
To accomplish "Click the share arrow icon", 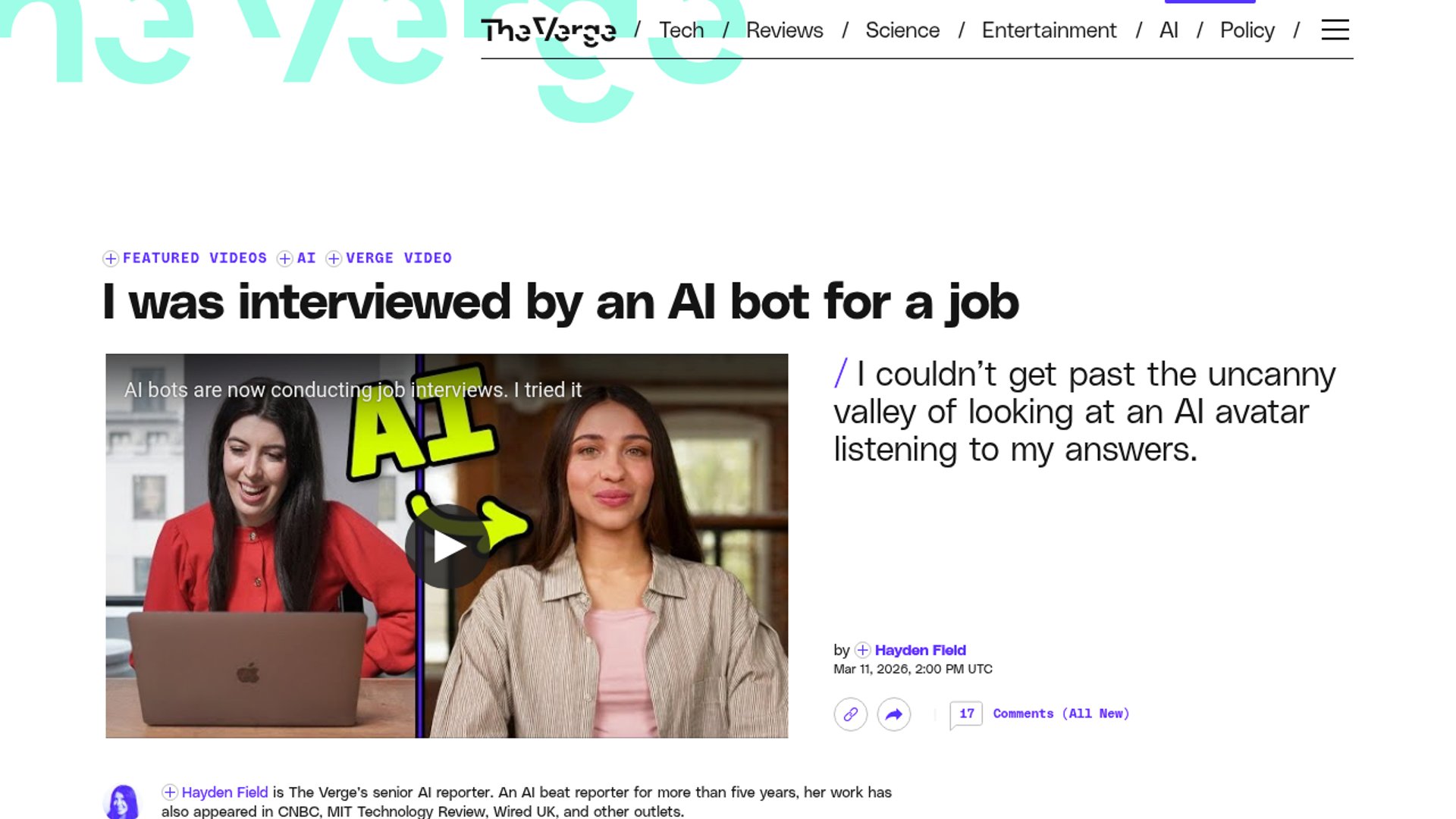I will click(x=894, y=714).
